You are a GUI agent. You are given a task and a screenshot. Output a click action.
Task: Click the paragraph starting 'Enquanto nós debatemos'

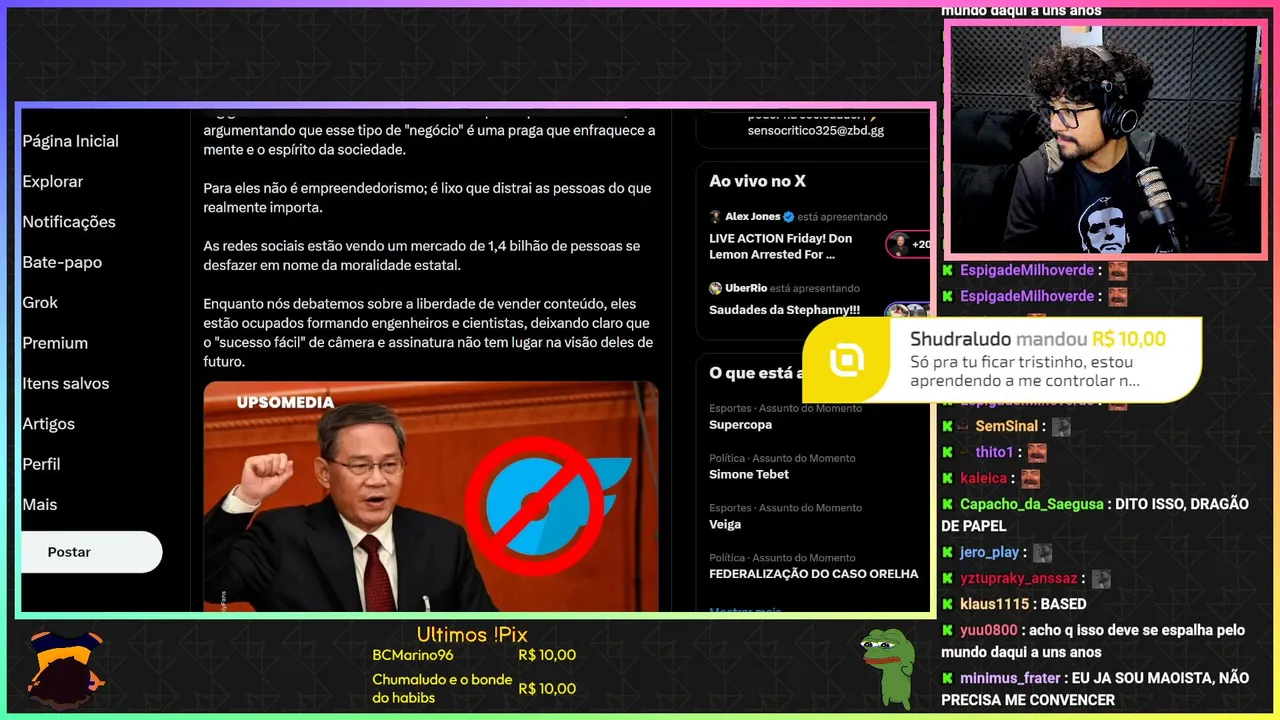[x=428, y=332]
